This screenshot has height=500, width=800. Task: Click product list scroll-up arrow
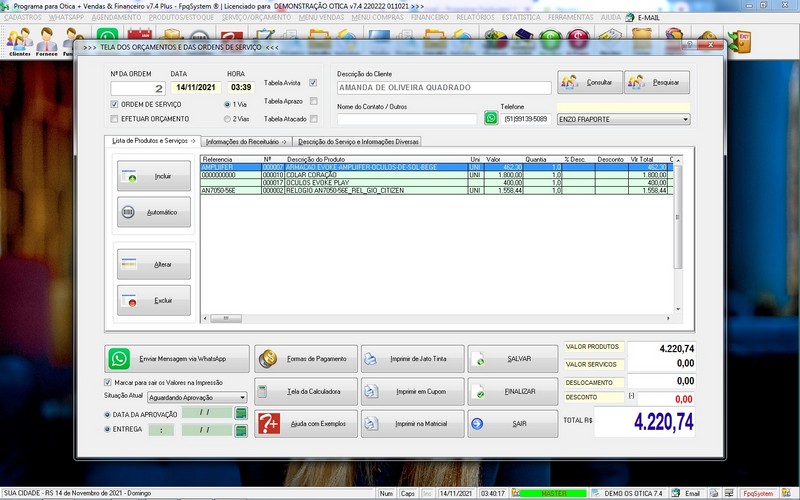tap(678, 160)
